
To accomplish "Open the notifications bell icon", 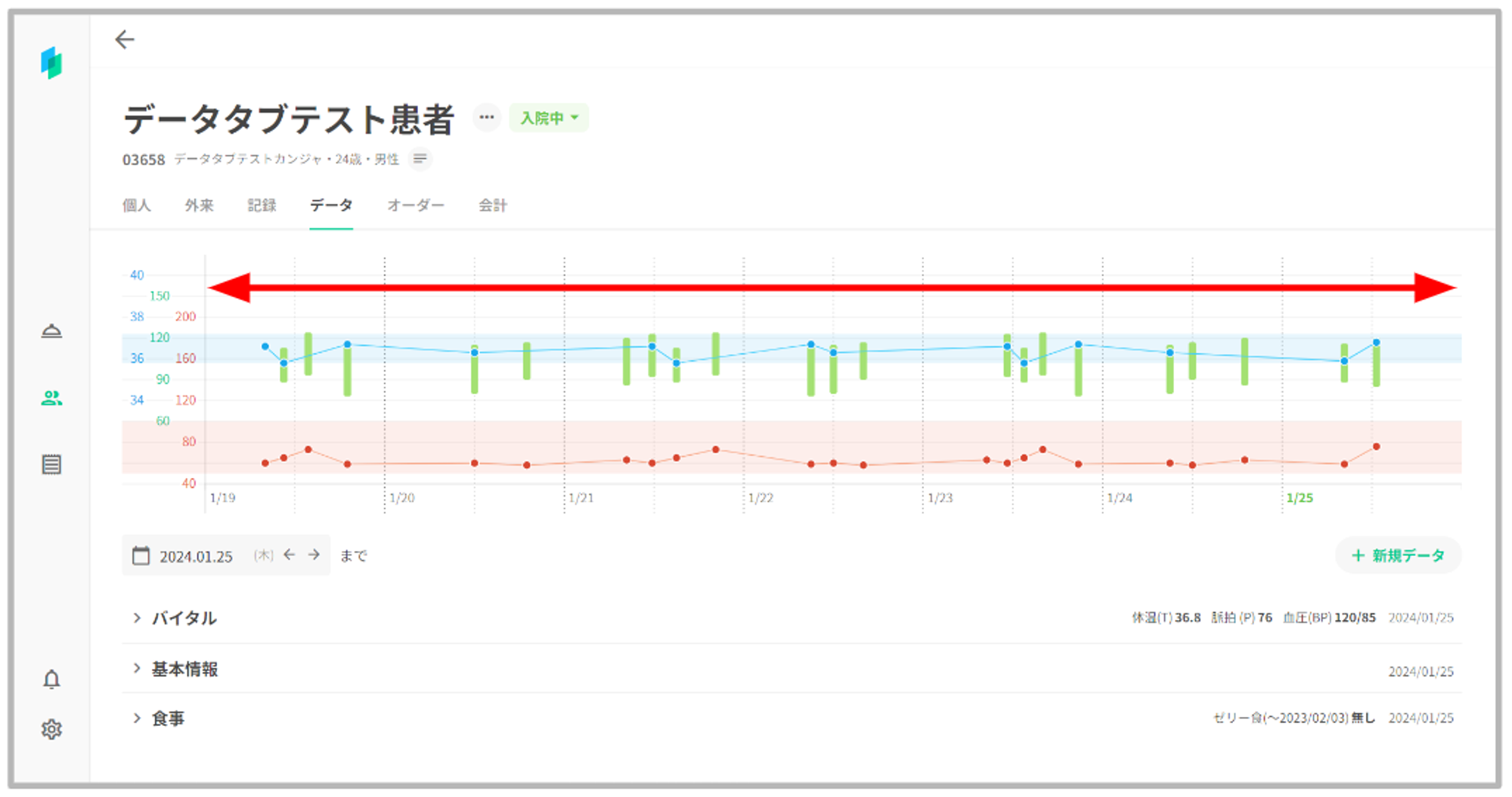I will tap(51, 679).
